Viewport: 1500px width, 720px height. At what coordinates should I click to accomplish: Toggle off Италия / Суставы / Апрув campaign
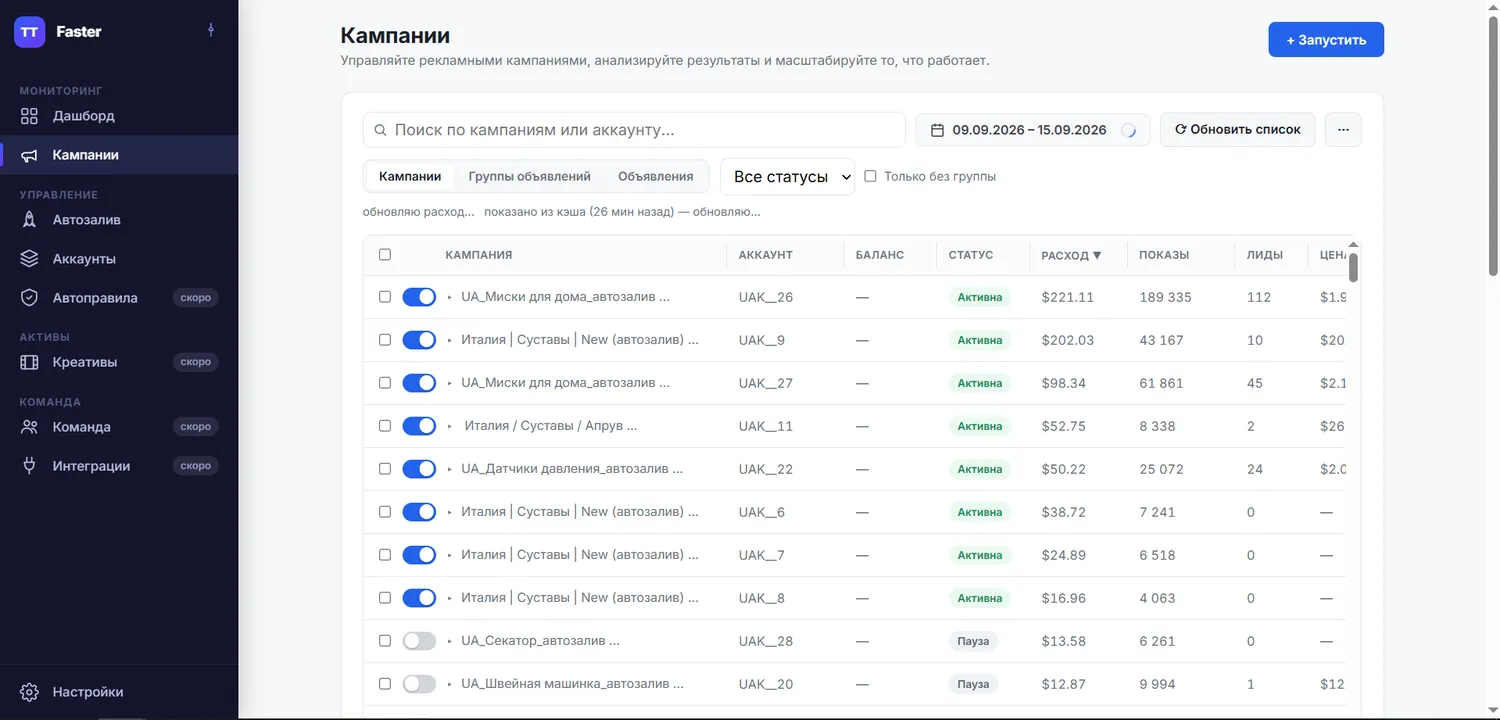point(419,426)
